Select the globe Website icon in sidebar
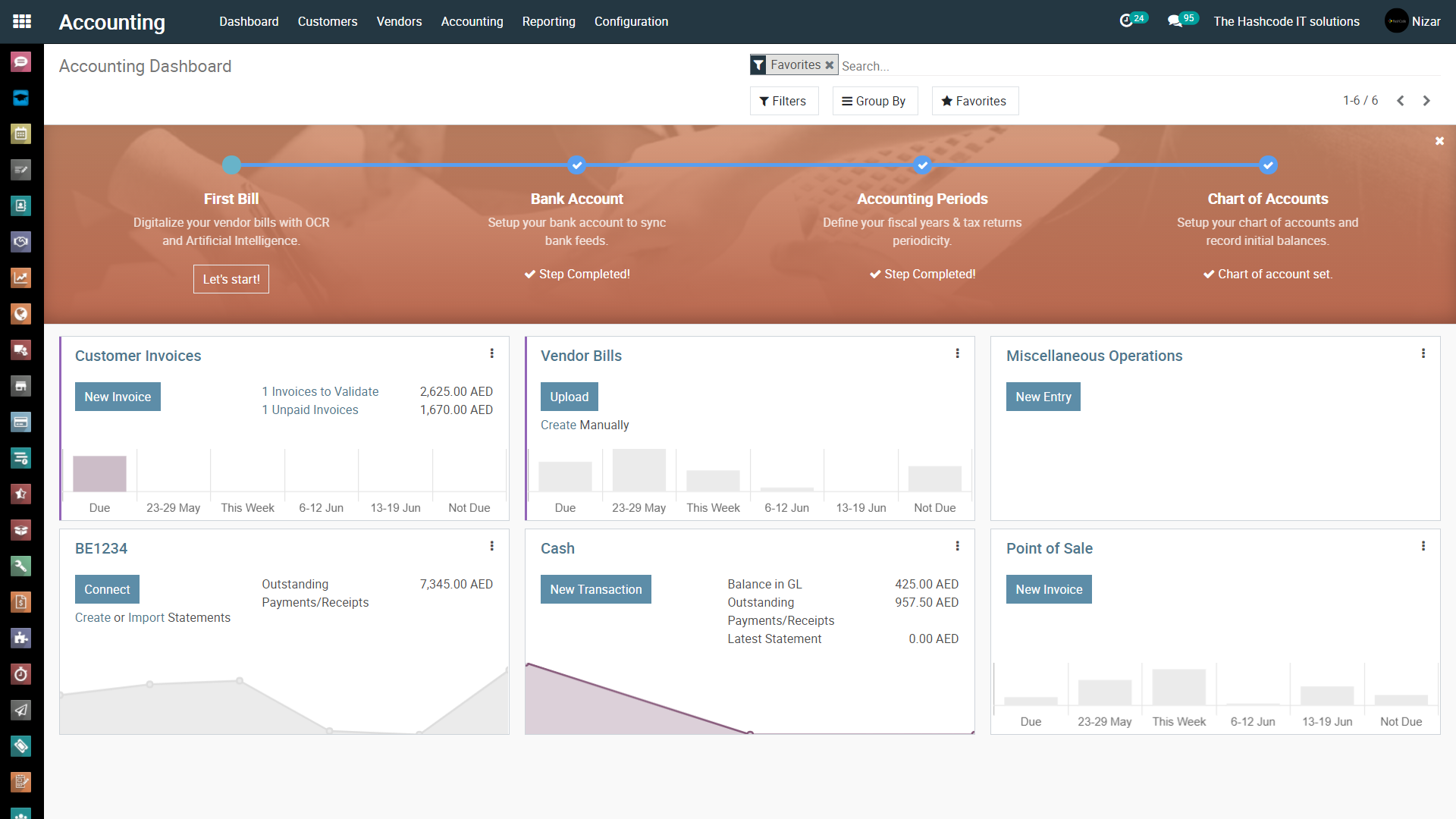The width and height of the screenshot is (1456, 819). click(20, 314)
